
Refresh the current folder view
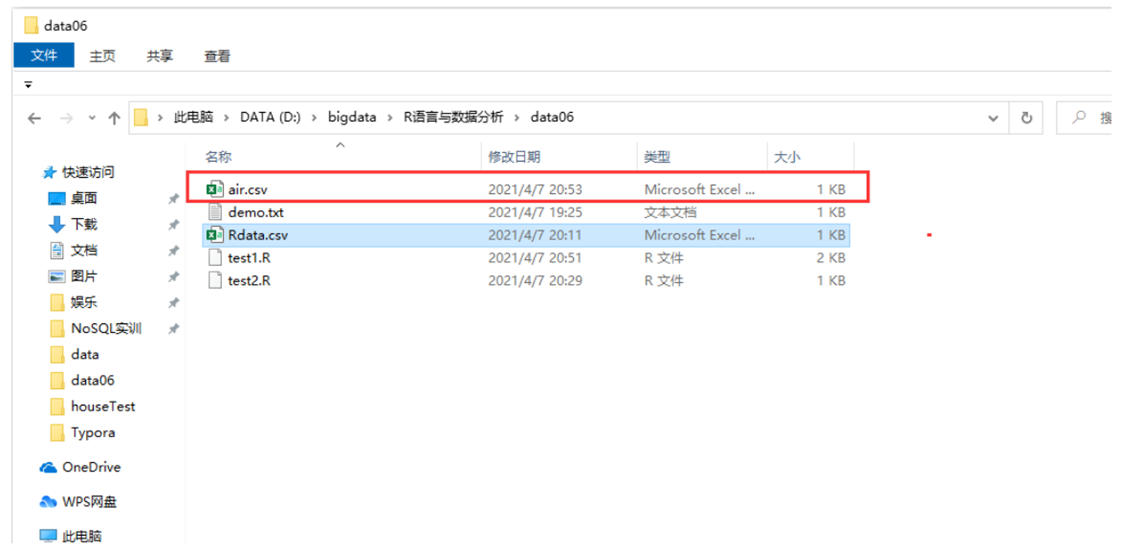1027,119
